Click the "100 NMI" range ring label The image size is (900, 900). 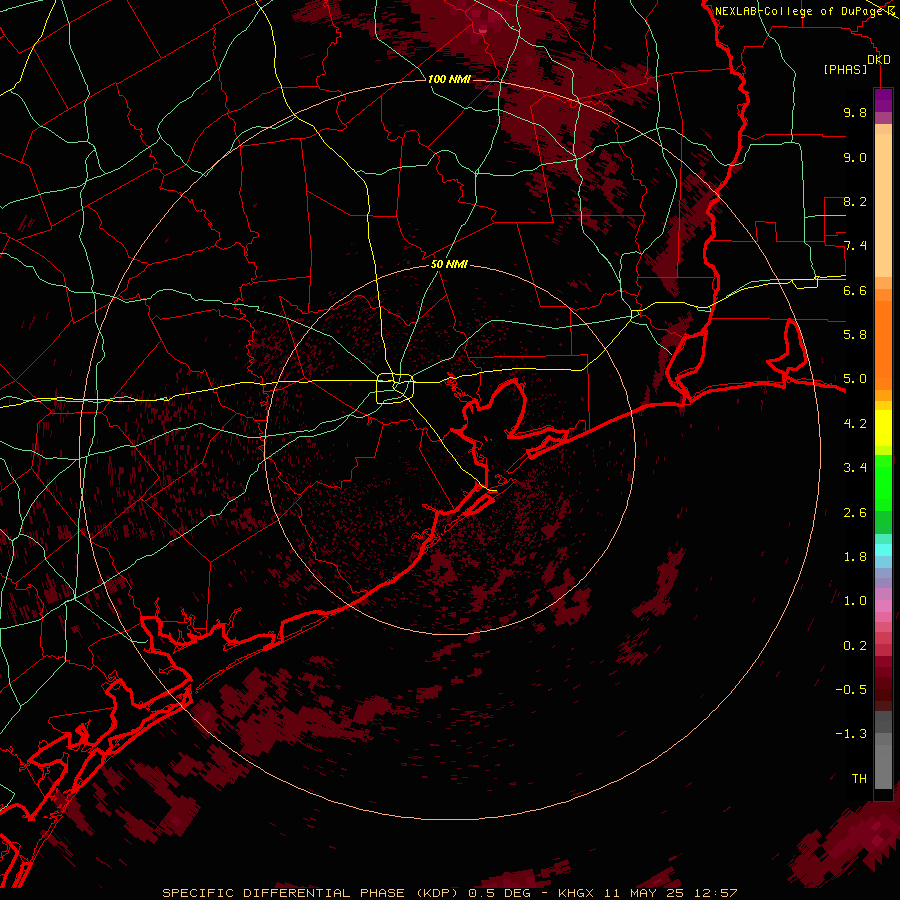click(449, 79)
